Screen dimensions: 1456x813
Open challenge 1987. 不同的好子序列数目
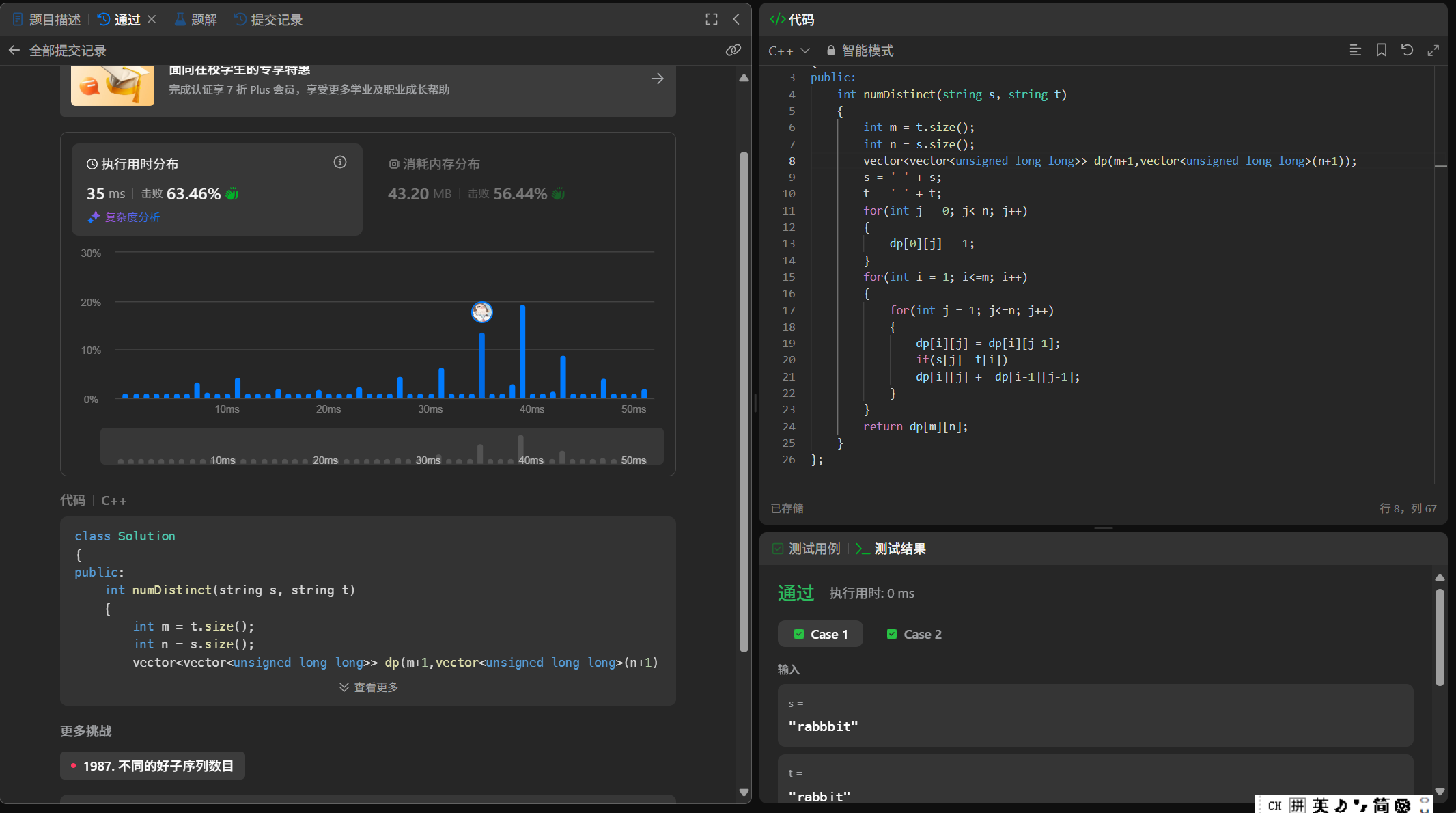[x=152, y=766]
